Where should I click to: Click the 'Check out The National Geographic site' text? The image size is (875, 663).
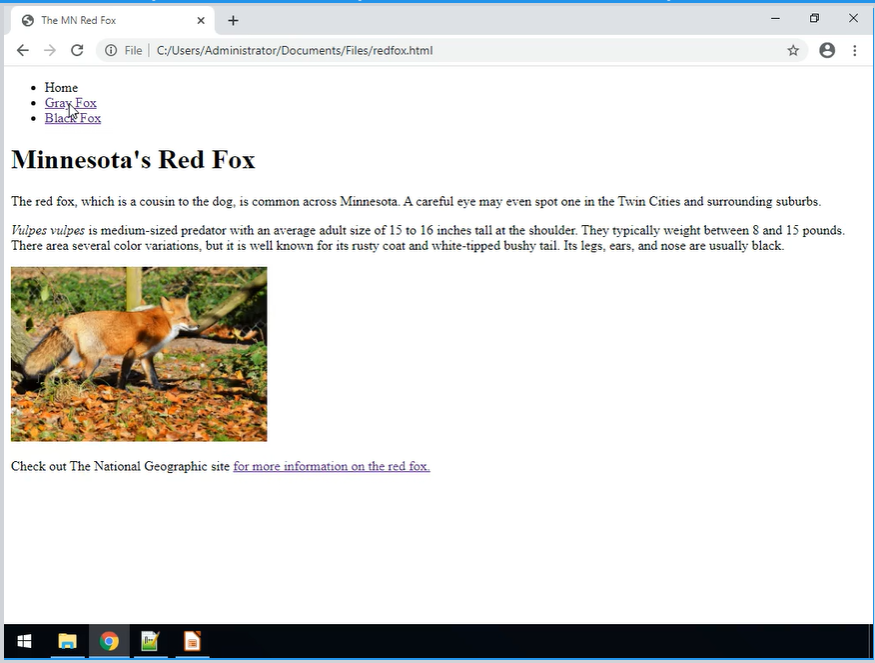coord(121,466)
